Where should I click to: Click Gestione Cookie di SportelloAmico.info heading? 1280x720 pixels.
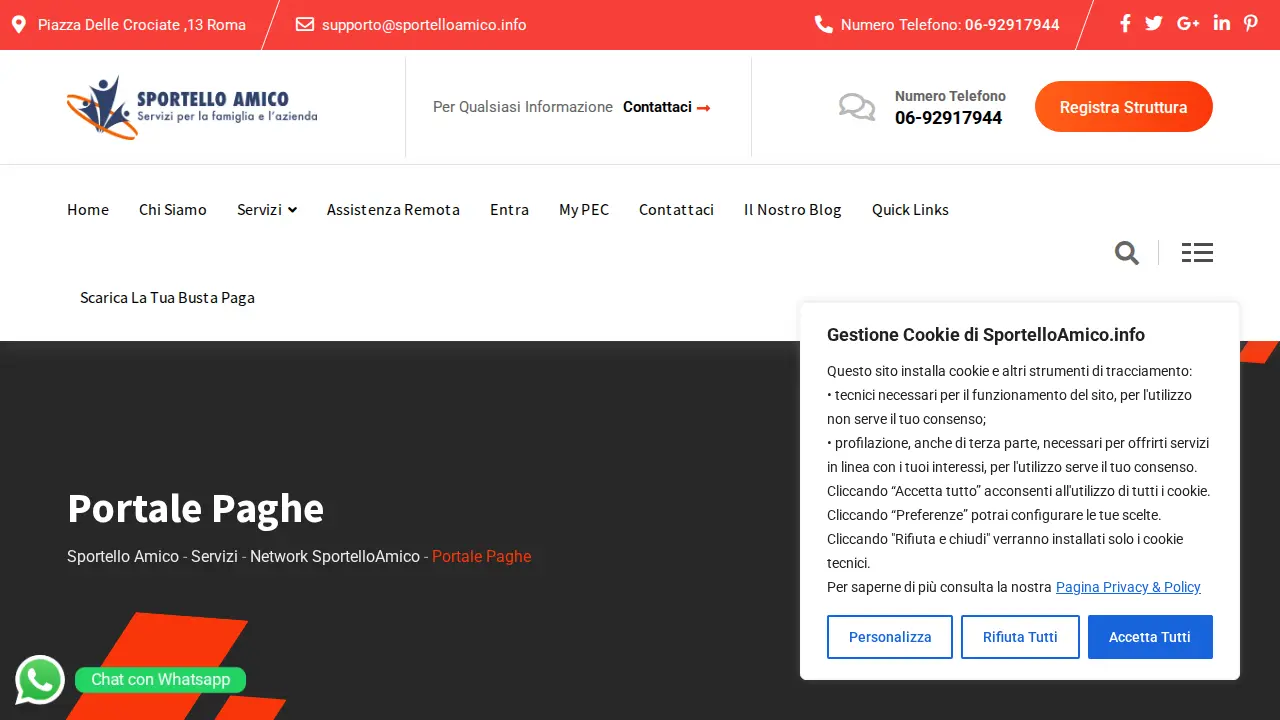pos(986,335)
